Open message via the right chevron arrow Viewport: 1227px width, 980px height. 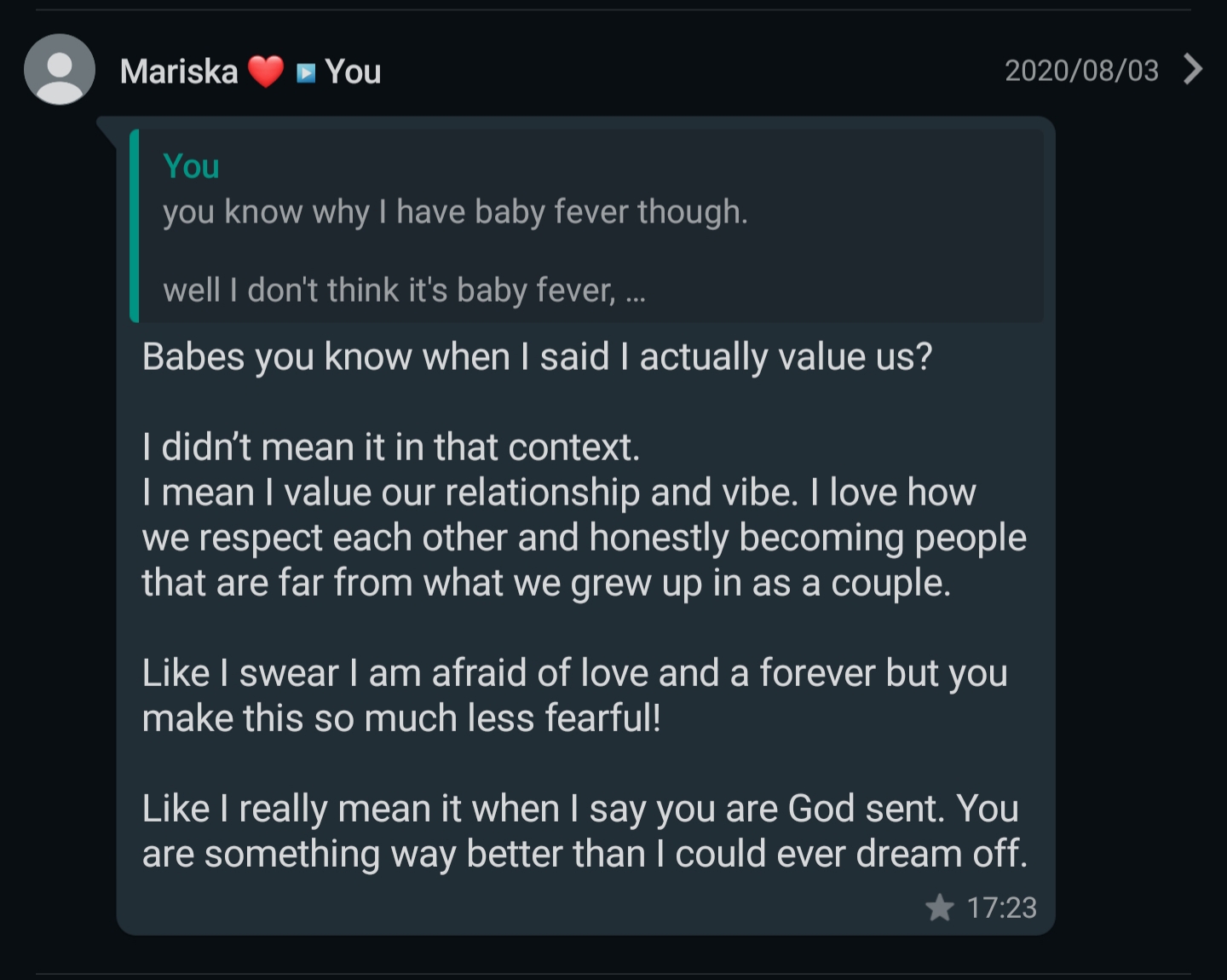coord(1193,69)
